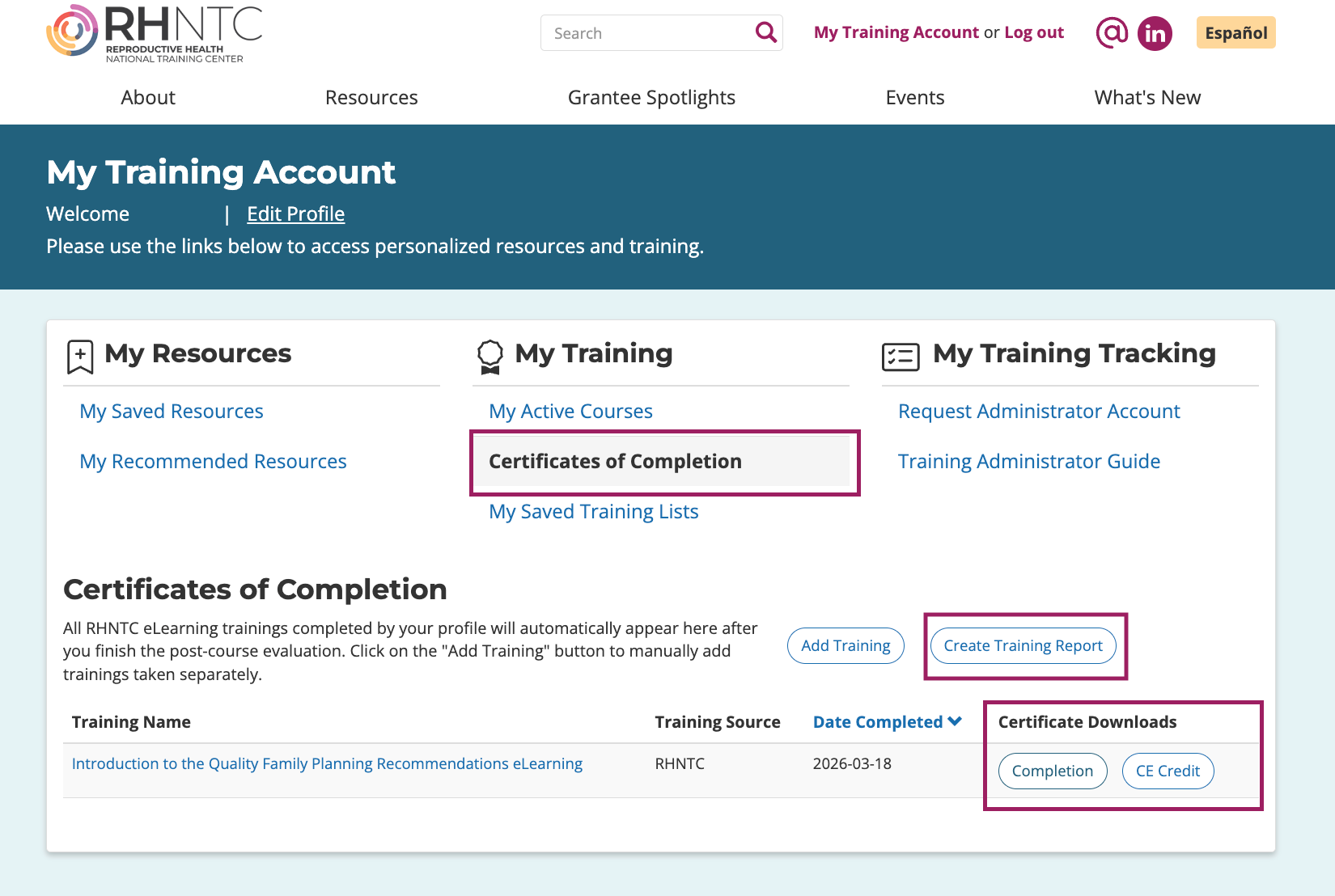
Task: Expand the Resources navigation menu
Action: (371, 97)
